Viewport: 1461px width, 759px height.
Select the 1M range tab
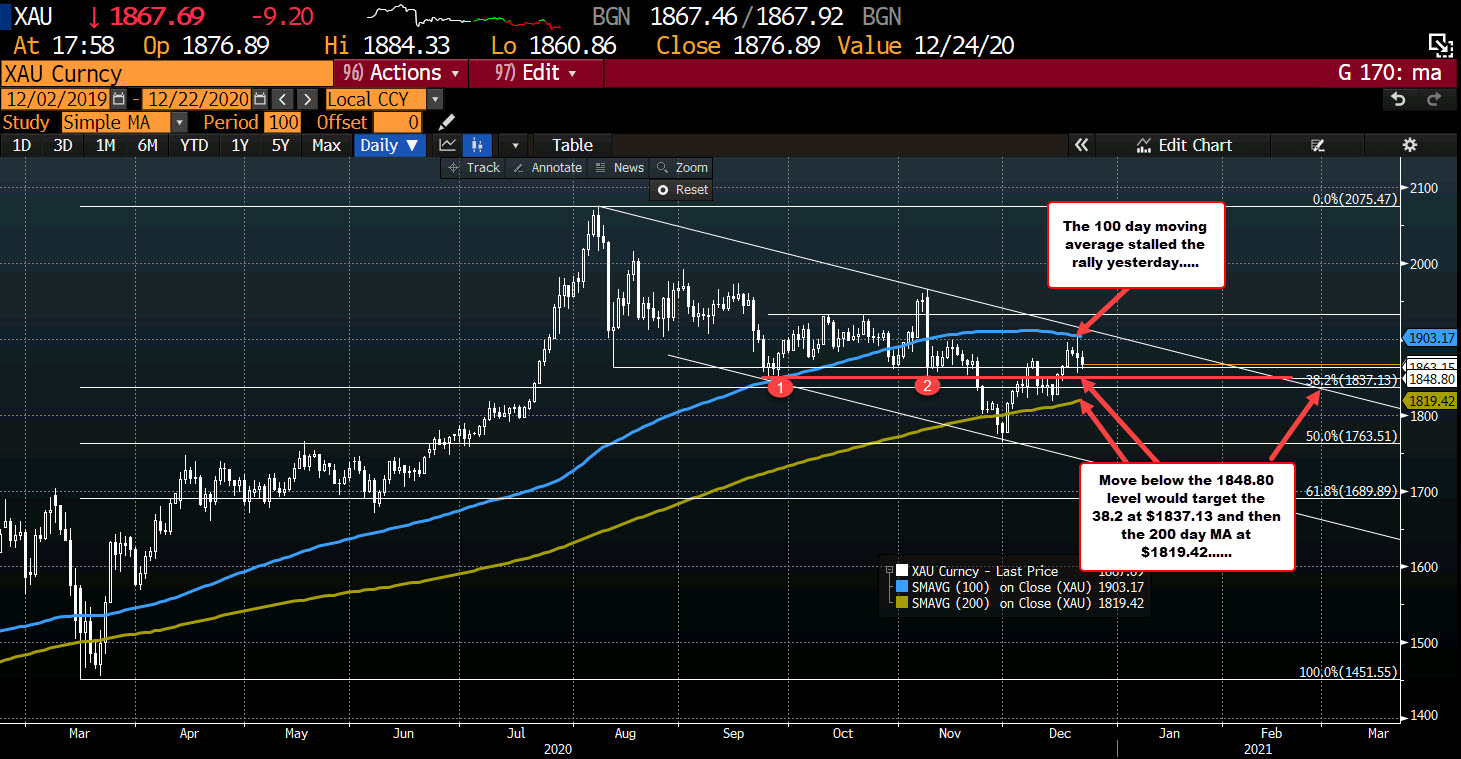(x=105, y=145)
